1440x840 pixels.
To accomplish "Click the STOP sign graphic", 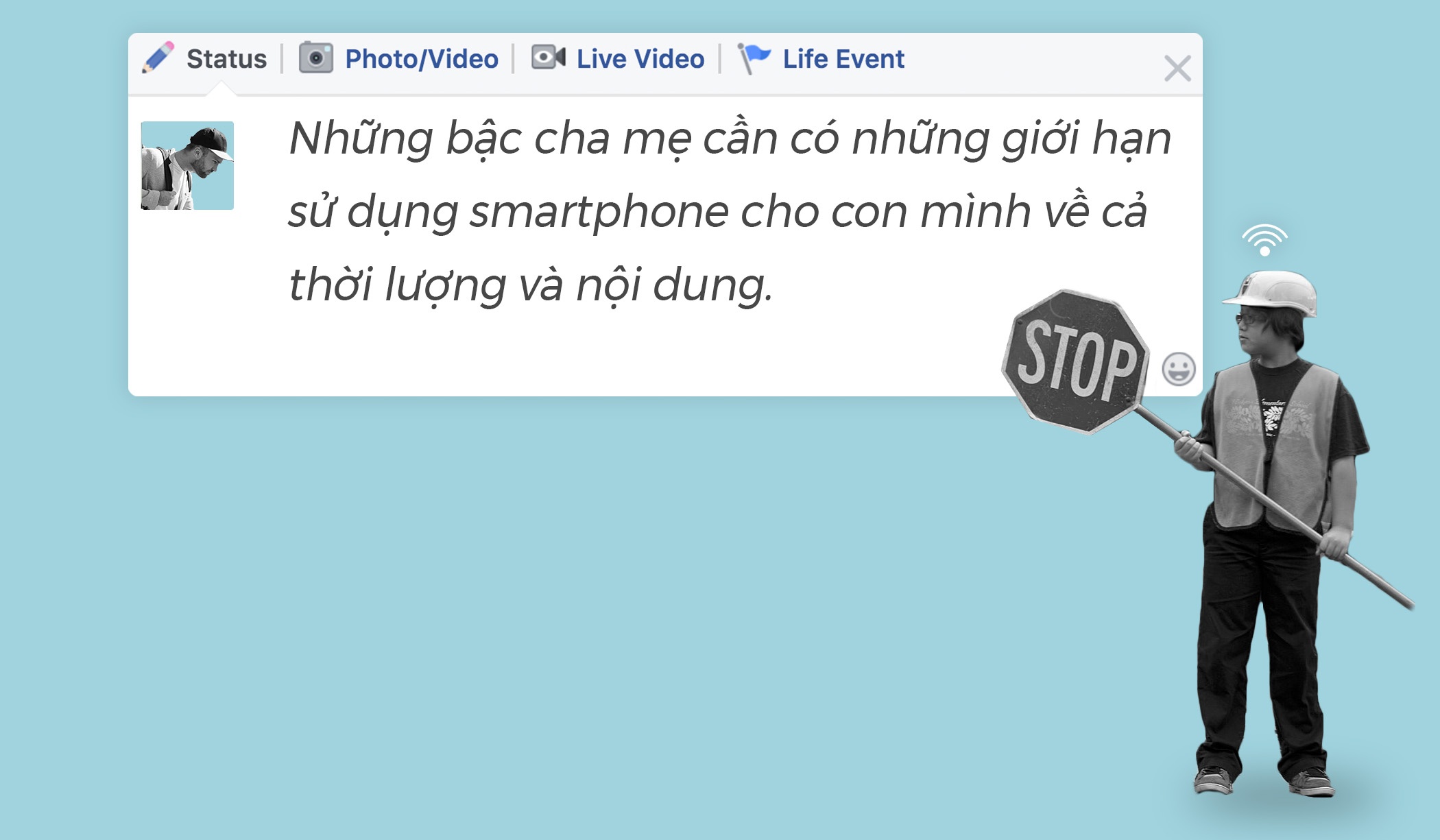I will tap(1075, 361).
